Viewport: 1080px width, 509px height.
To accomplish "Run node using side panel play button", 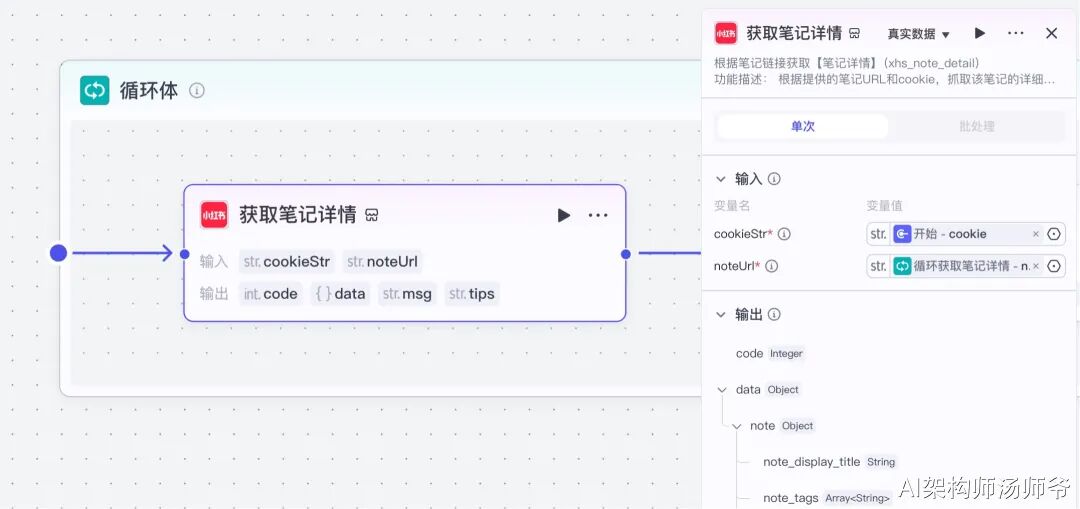I will click(979, 33).
